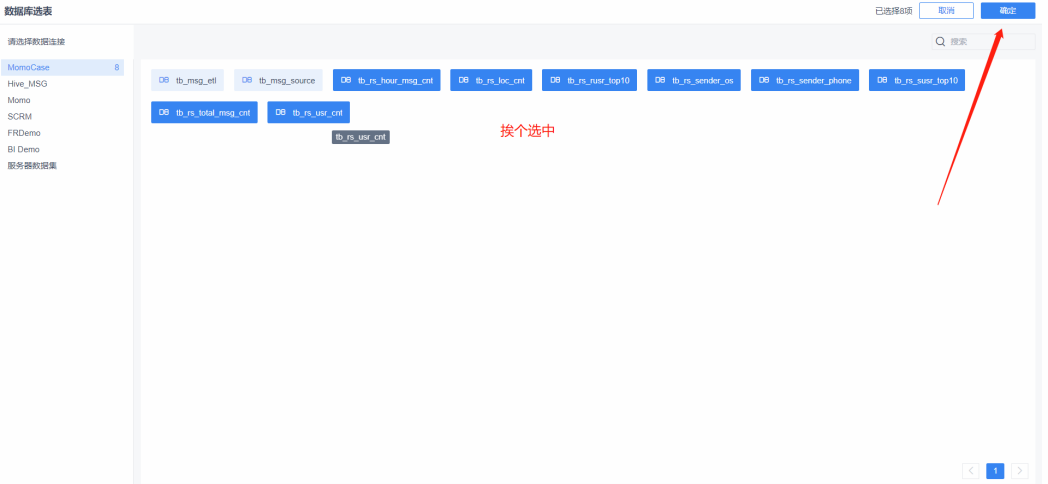The image size is (1048, 484).
Task: Deselect the tb_rs_total_msg_cnt table
Action: pyautogui.click(x=205, y=112)
